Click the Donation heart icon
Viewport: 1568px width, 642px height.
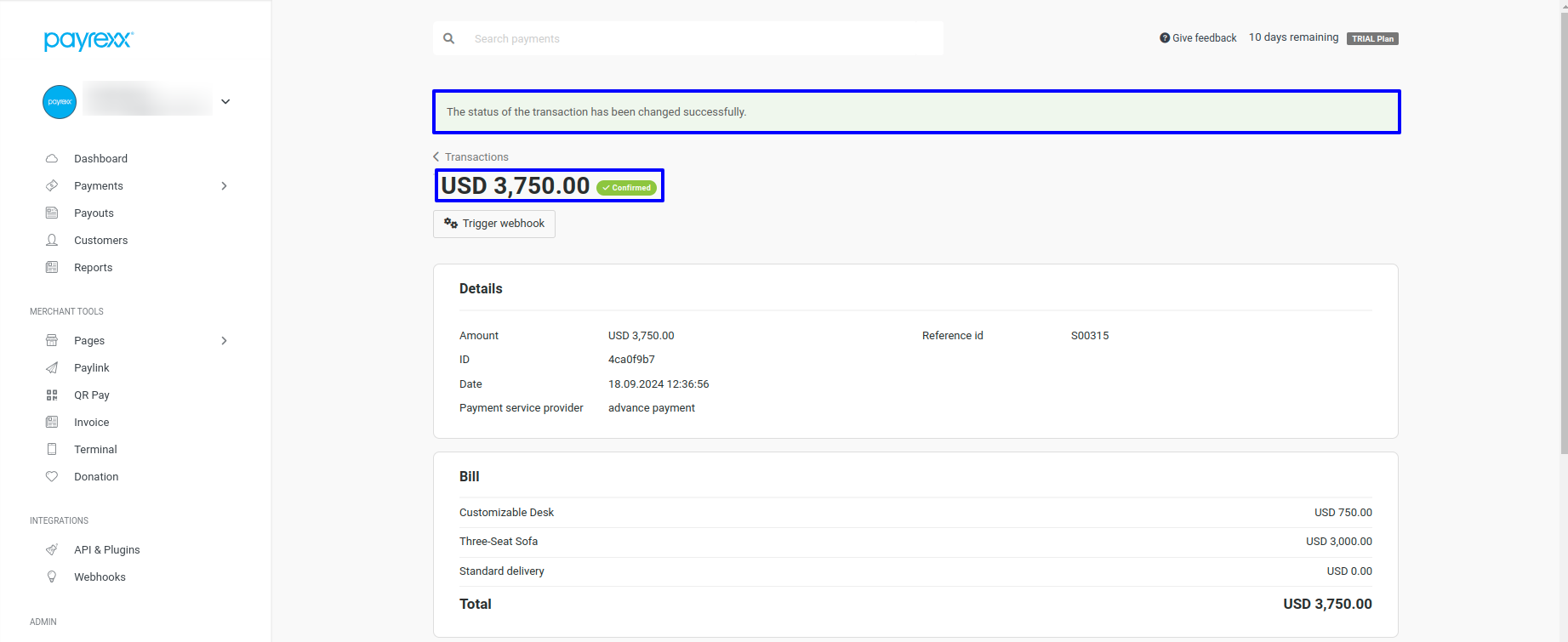pyautogui.click(x=52, y=476)
